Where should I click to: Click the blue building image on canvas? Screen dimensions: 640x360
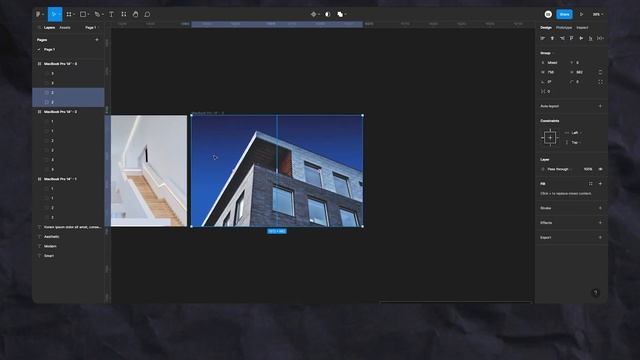pos(277,171)
